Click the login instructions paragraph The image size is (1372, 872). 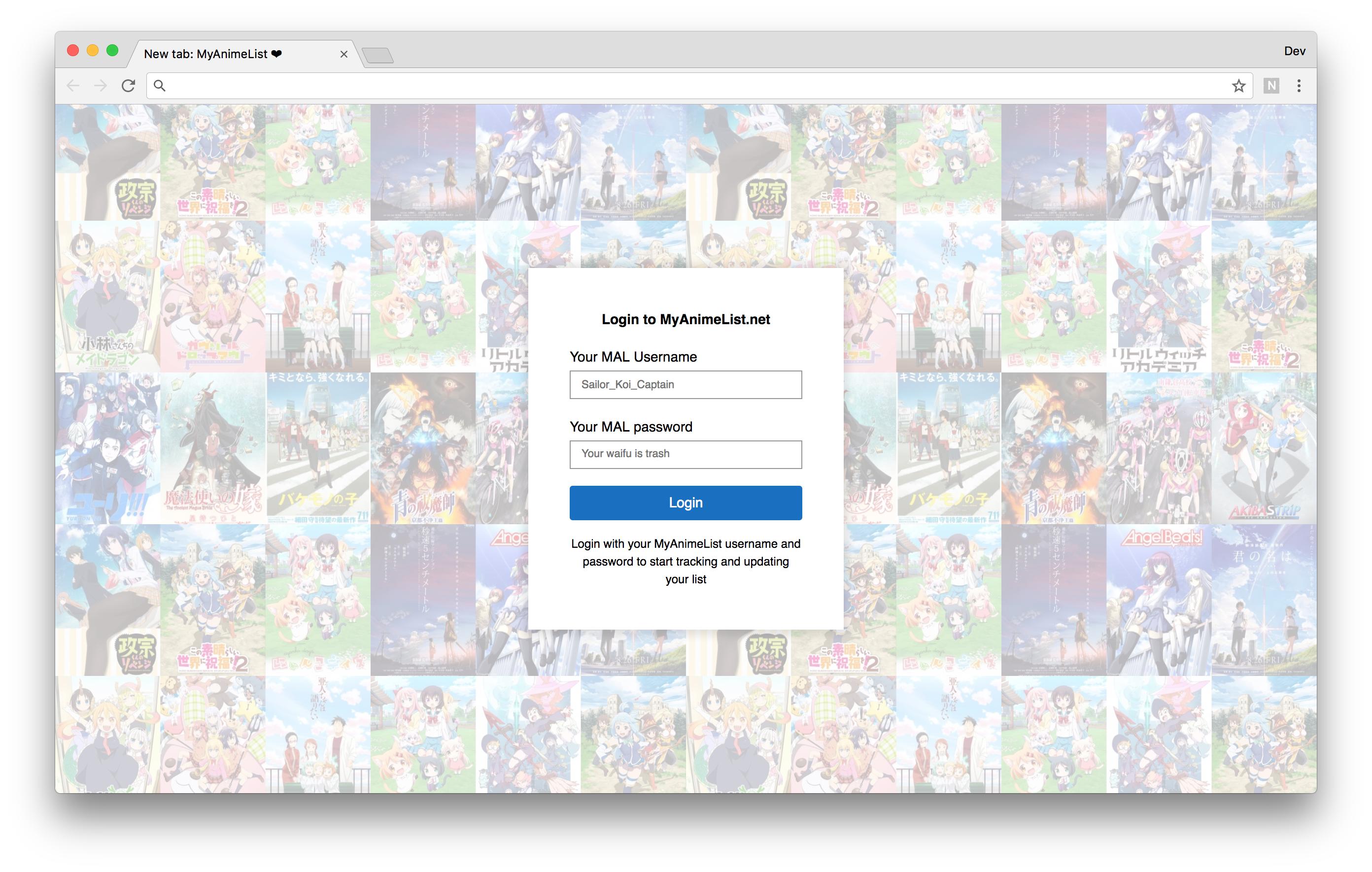click(x=686, y=561)
